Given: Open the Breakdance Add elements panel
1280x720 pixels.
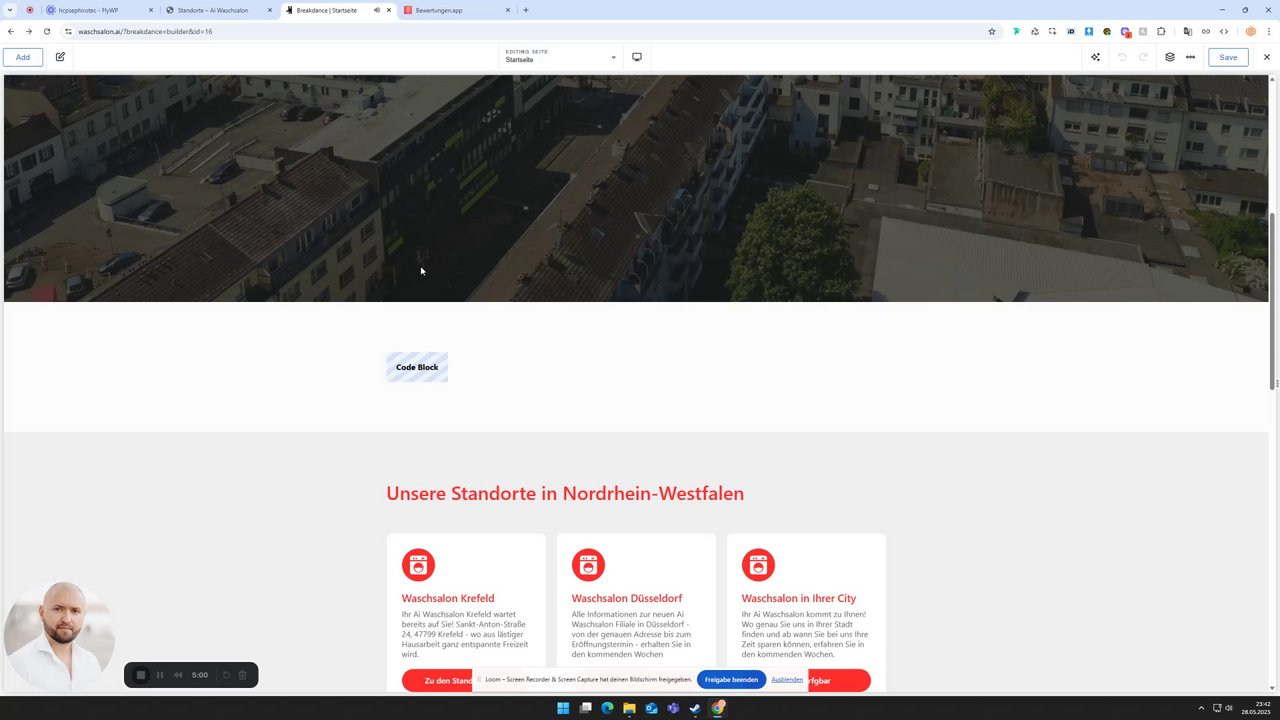Looking at the screenshot, I should click(x=22, y=57).
